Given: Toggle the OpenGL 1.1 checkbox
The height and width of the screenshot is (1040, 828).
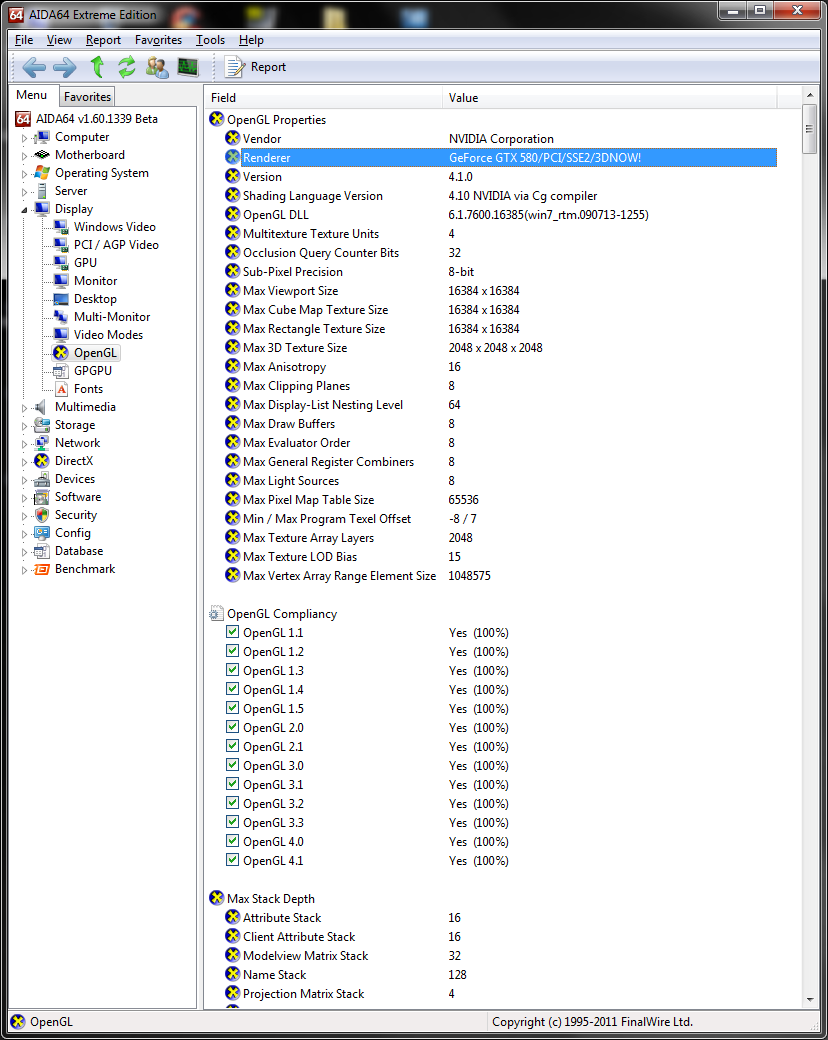Looking at the screenshot, I should pyautogui.click(x=232, y=631).
